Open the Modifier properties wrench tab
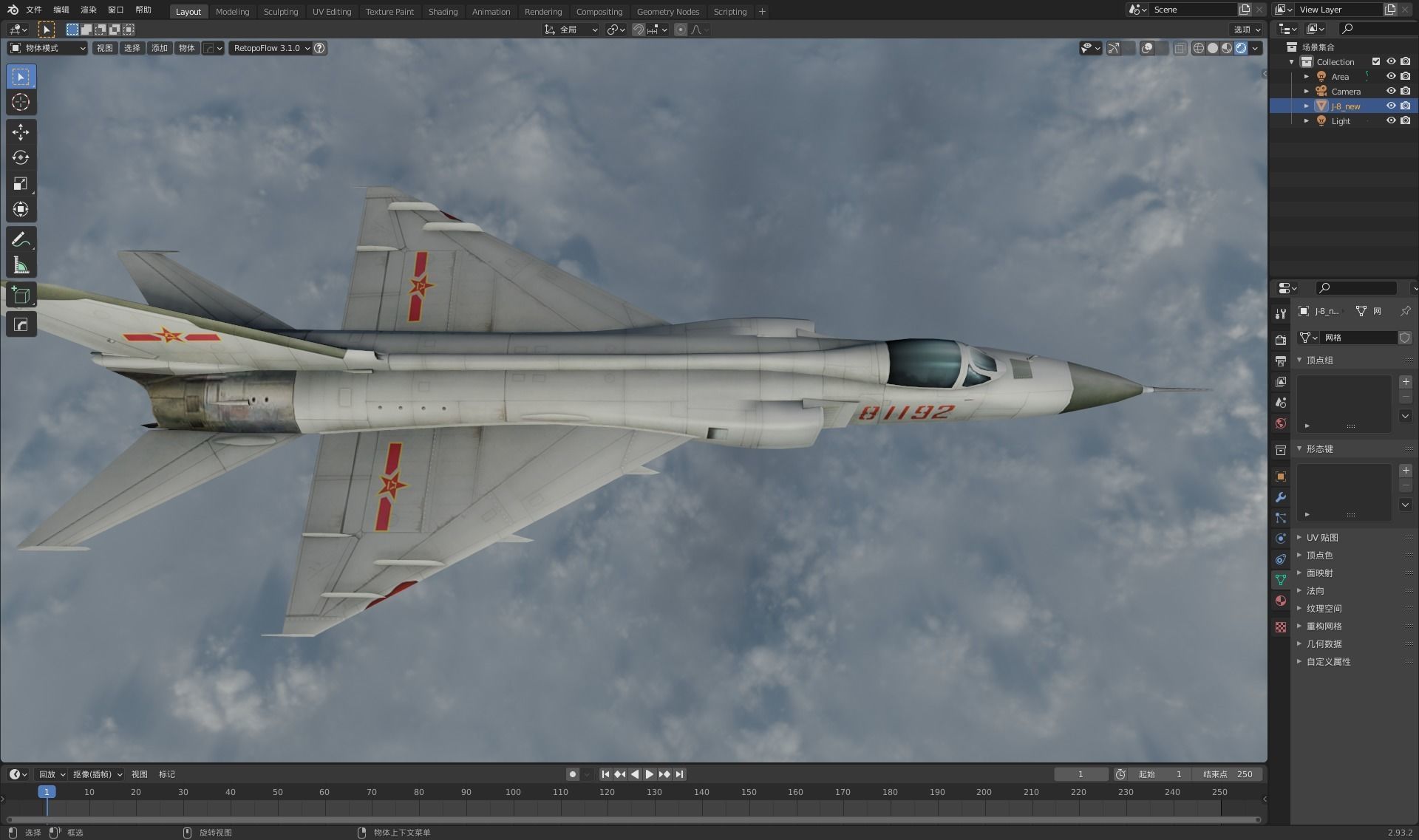 [x=1281, y=497]
